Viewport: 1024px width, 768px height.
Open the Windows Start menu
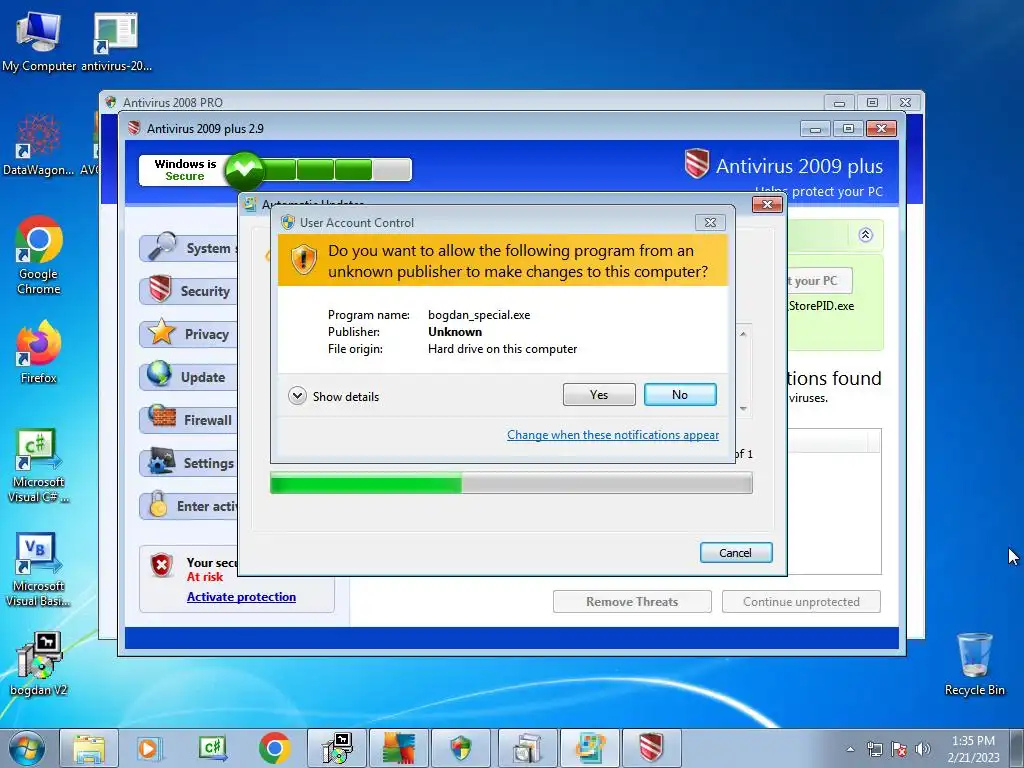(27, 748)
